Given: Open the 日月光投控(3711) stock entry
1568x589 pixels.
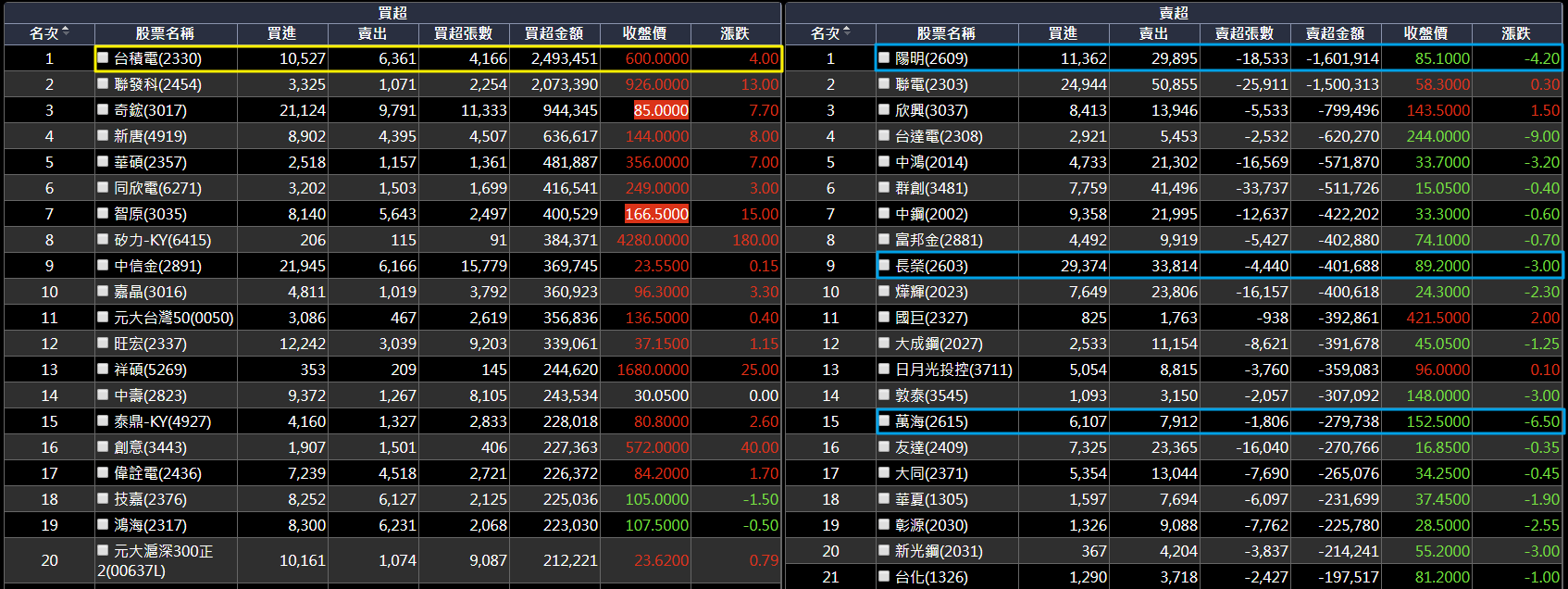Looking at the screenshot, I should 953,370.
